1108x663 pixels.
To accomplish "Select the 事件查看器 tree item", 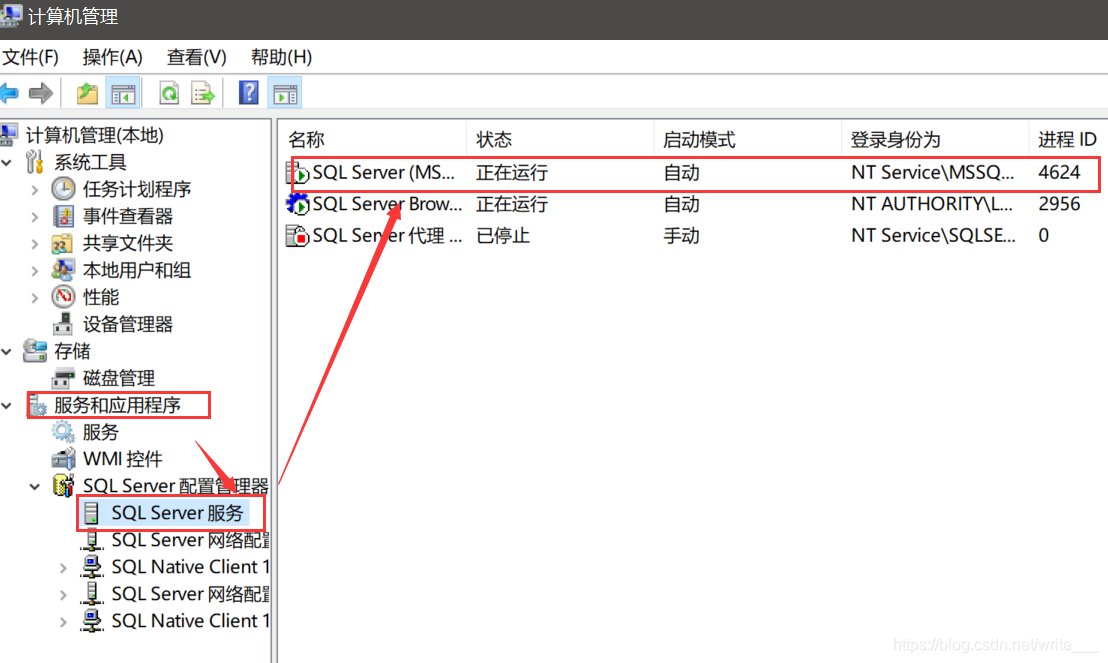I will coord(128,216).
